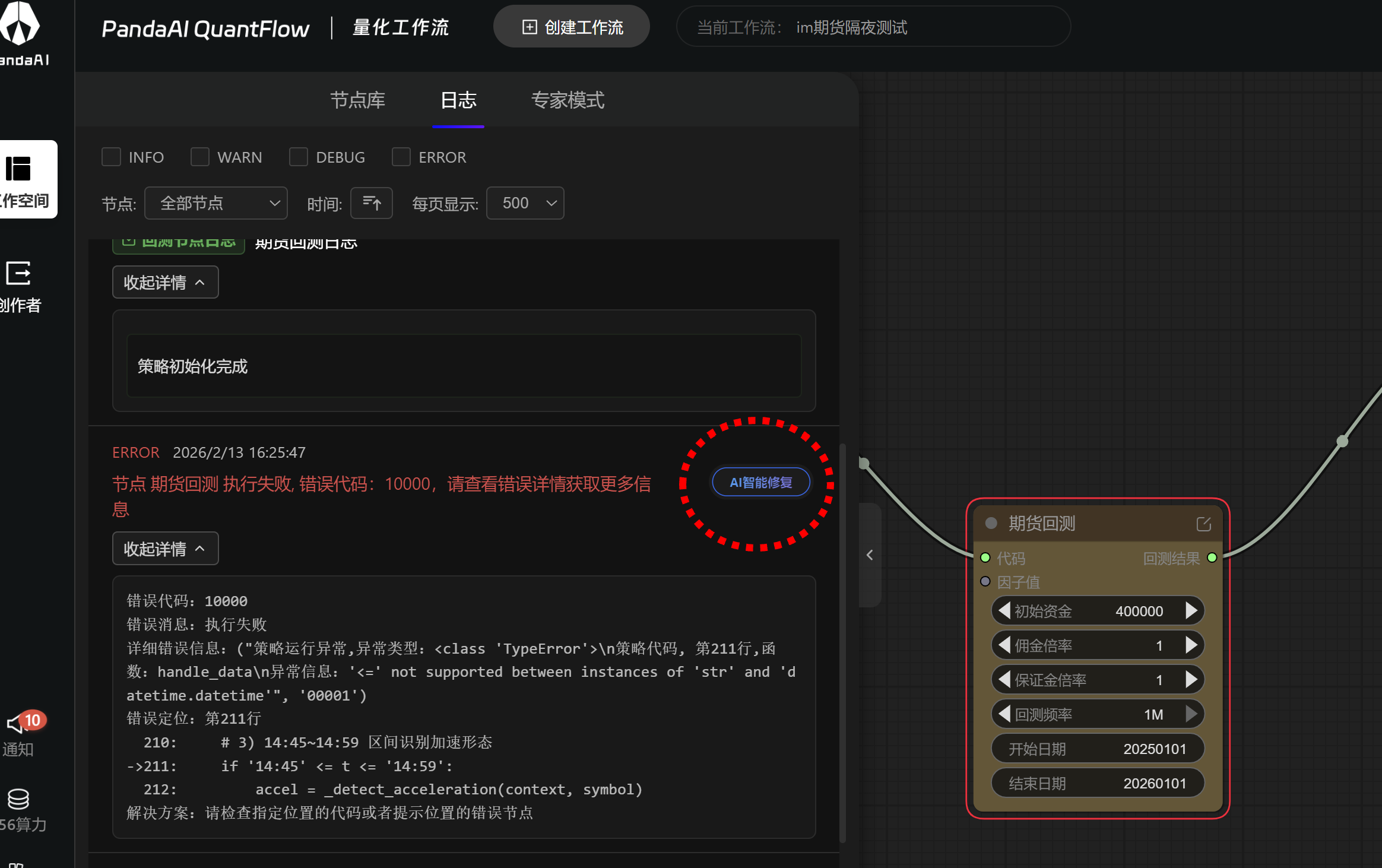Collapse the left panel with the arrow handle

pyautogui.click(x=870, y=555)
